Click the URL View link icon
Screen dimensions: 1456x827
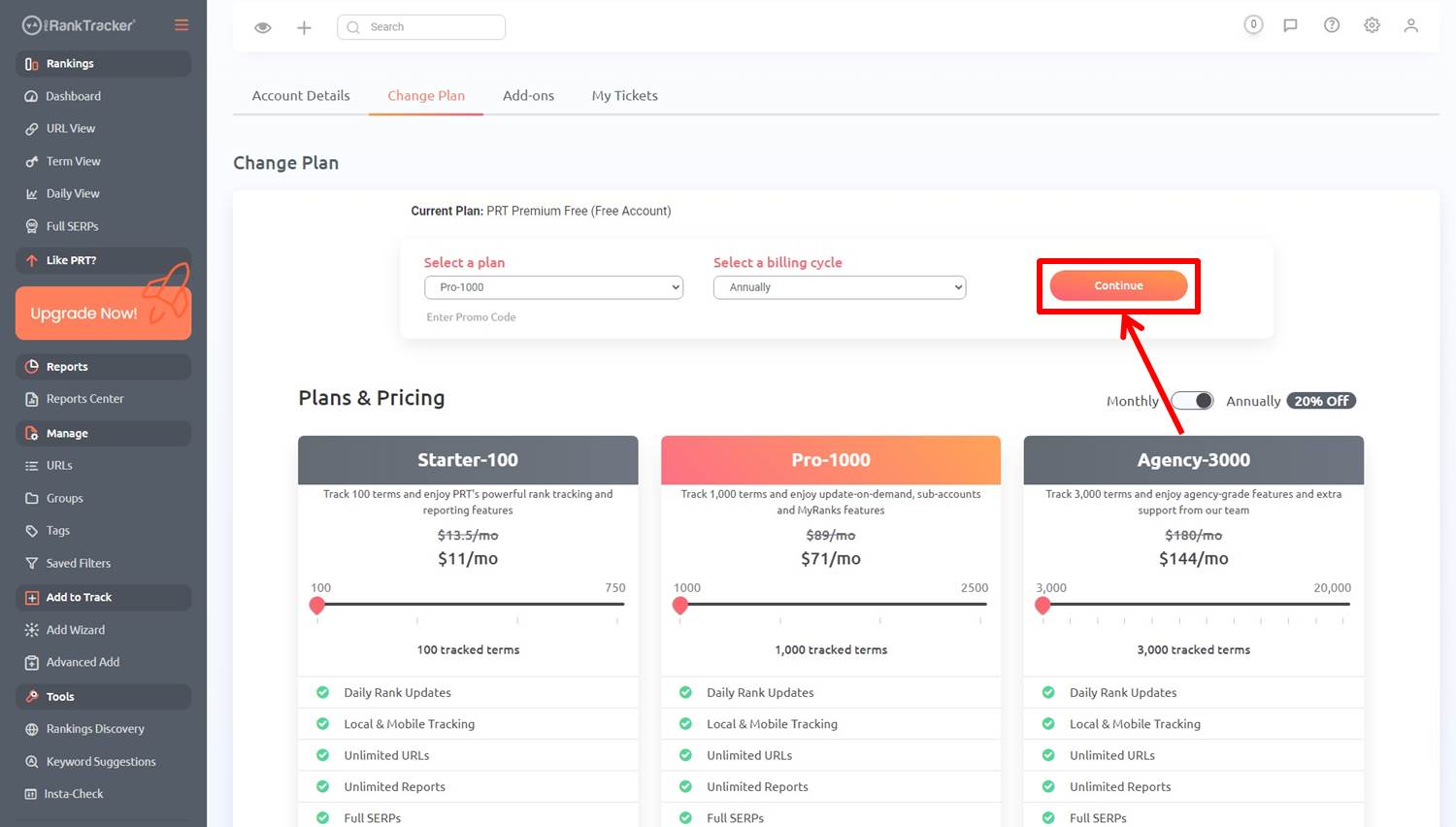(x=31, y=128)
